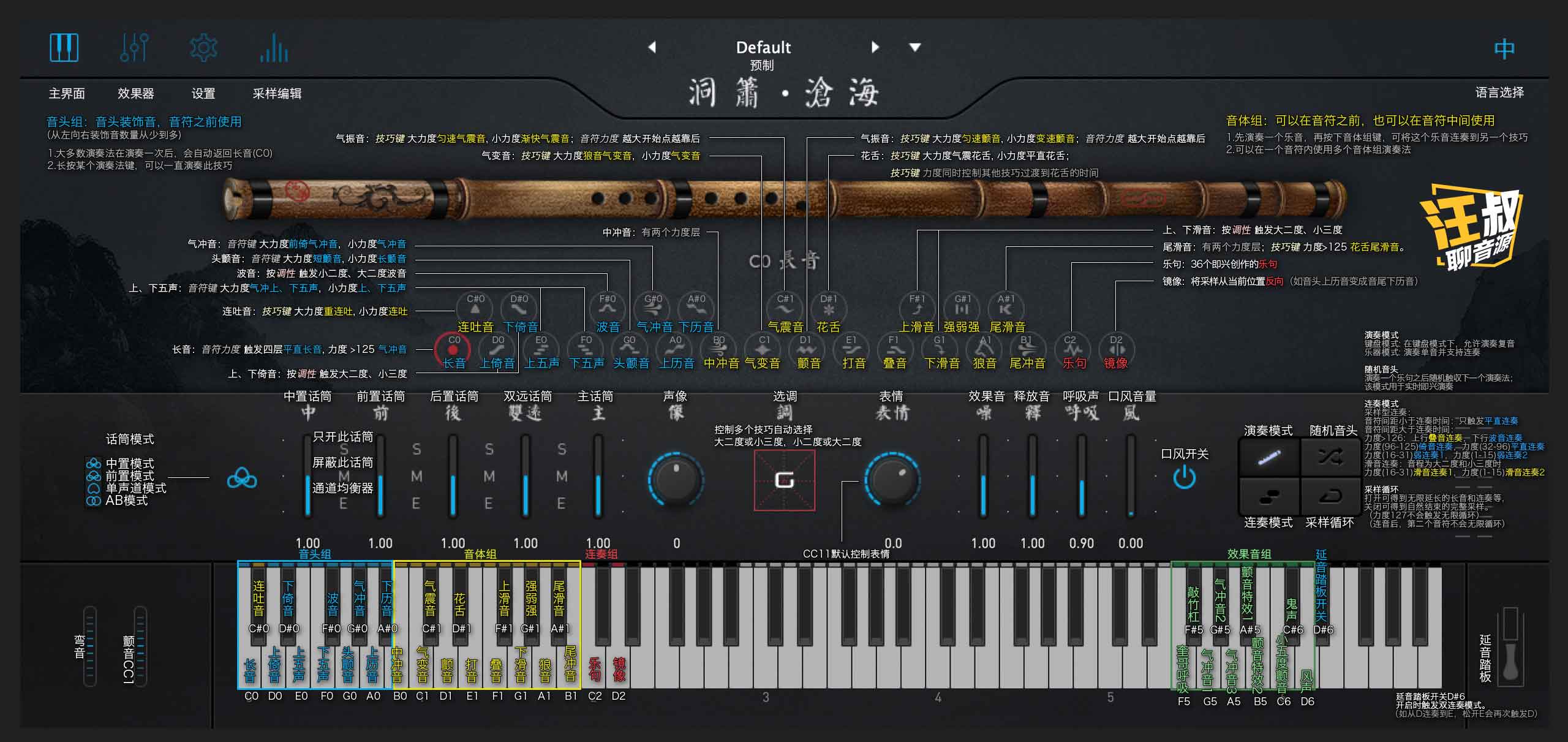Image resolution: width=1568 pixels, height=742 pixels.
Task: Switch to the 效果器 tab
Action: (x=136, y=94)
